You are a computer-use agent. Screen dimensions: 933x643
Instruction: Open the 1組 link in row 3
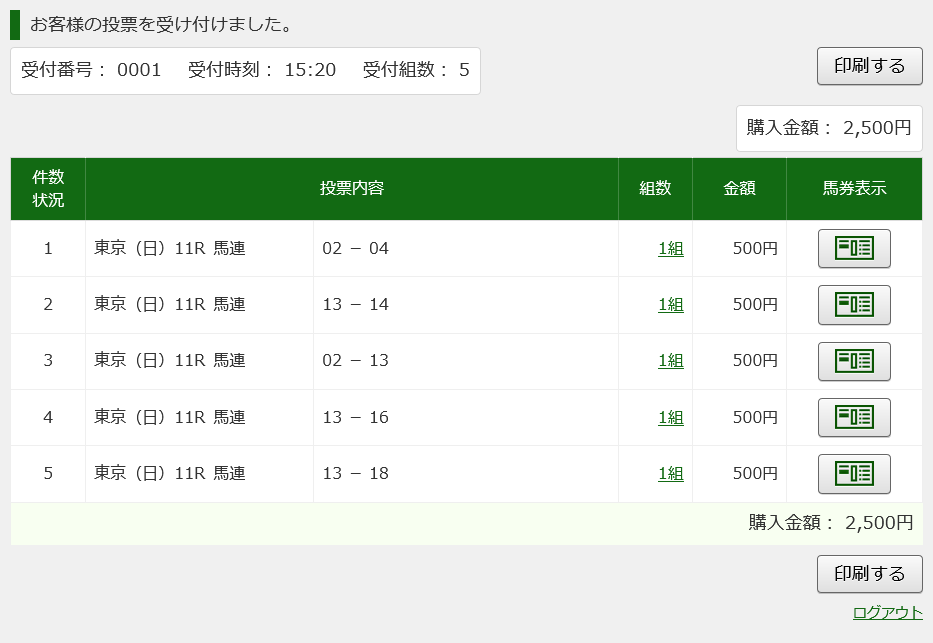671,360
